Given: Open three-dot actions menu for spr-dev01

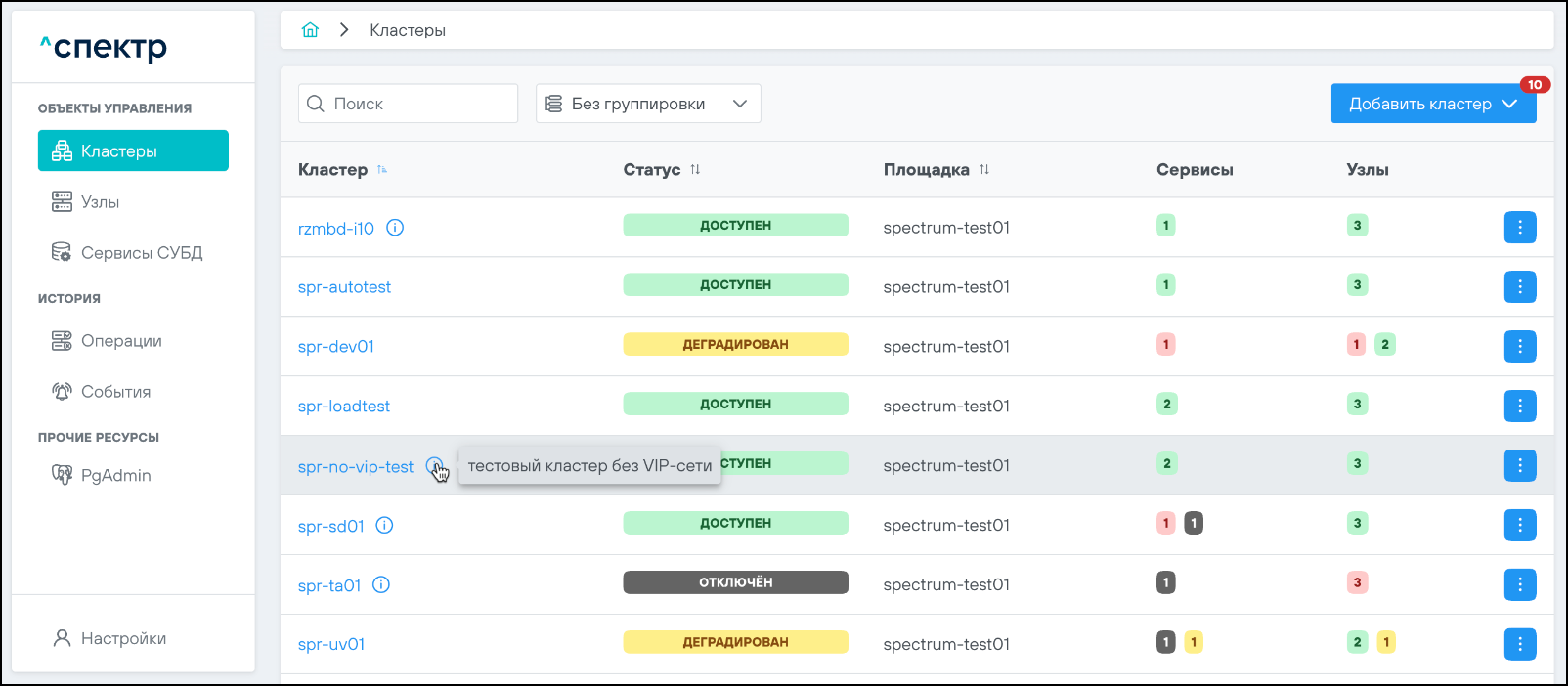Looking at the screenshot, I should [x=1519, y=347].
